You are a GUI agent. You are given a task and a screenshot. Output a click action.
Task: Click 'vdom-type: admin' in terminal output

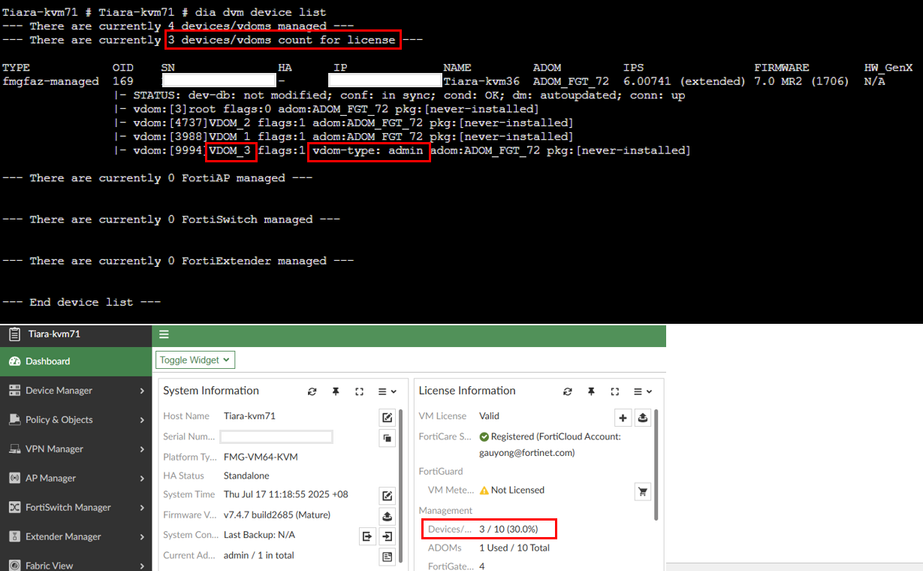(x=368, y=151)
